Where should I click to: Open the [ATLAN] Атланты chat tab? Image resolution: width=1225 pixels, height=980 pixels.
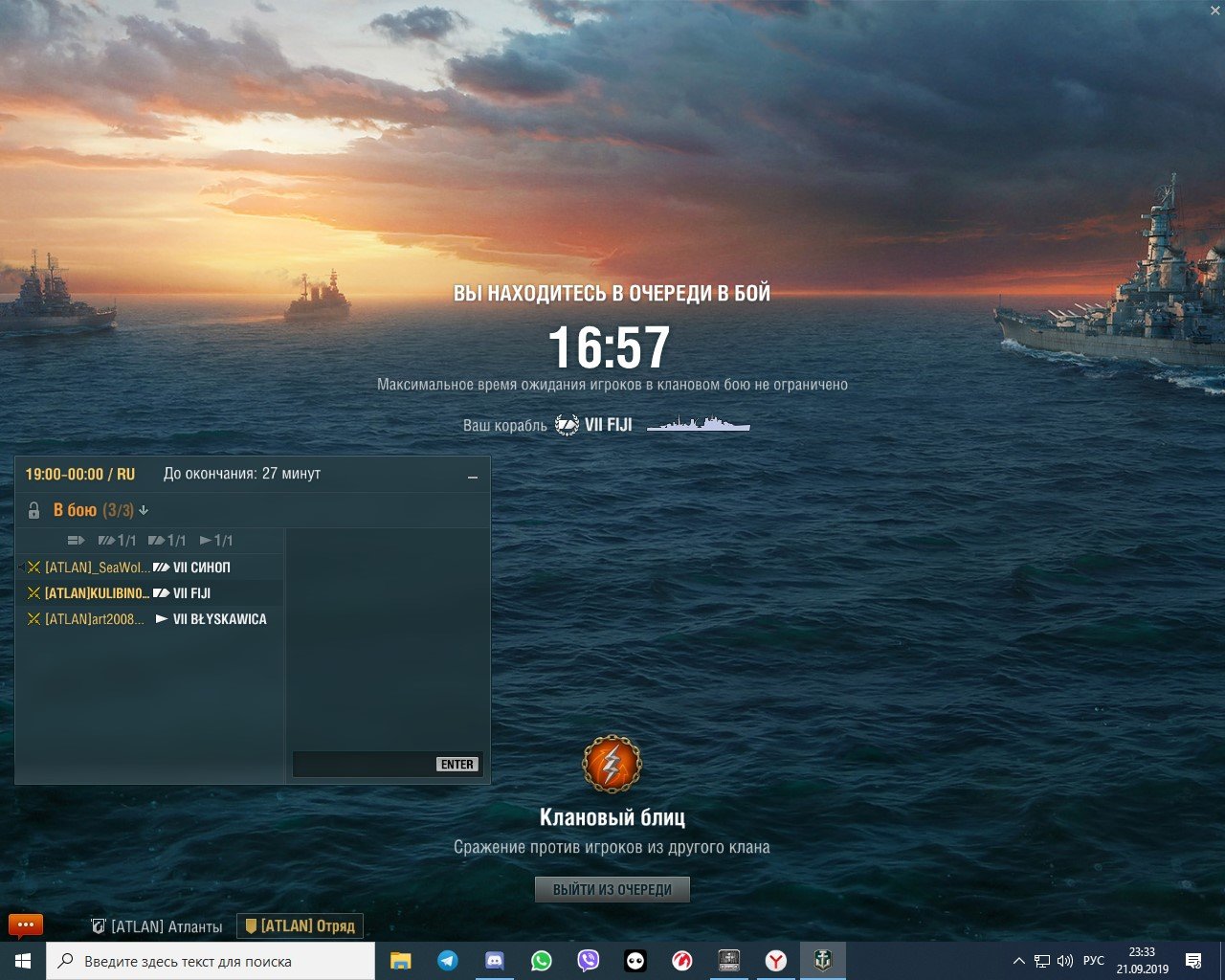[157, 926]
